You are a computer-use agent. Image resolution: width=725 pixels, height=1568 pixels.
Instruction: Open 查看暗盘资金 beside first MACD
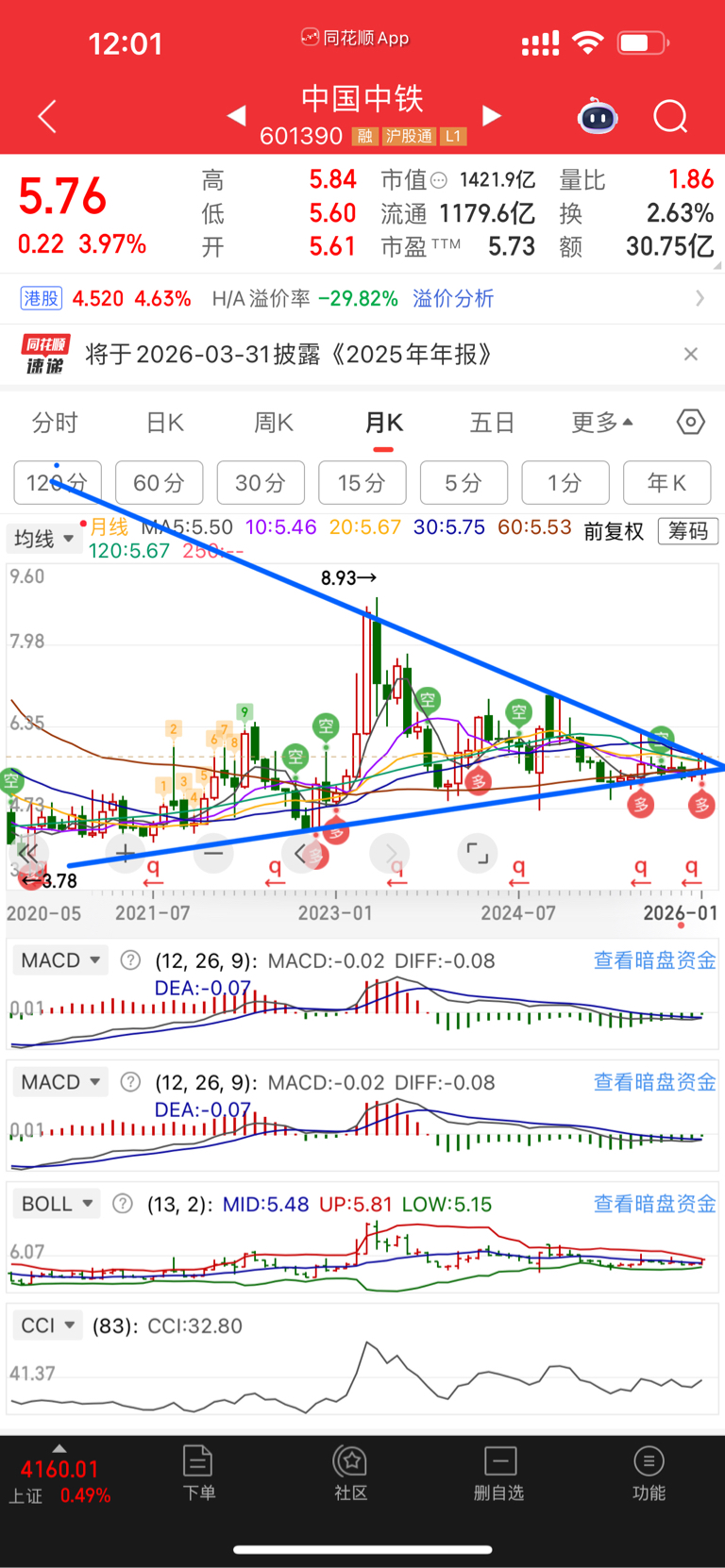click(x=654, y=960)
